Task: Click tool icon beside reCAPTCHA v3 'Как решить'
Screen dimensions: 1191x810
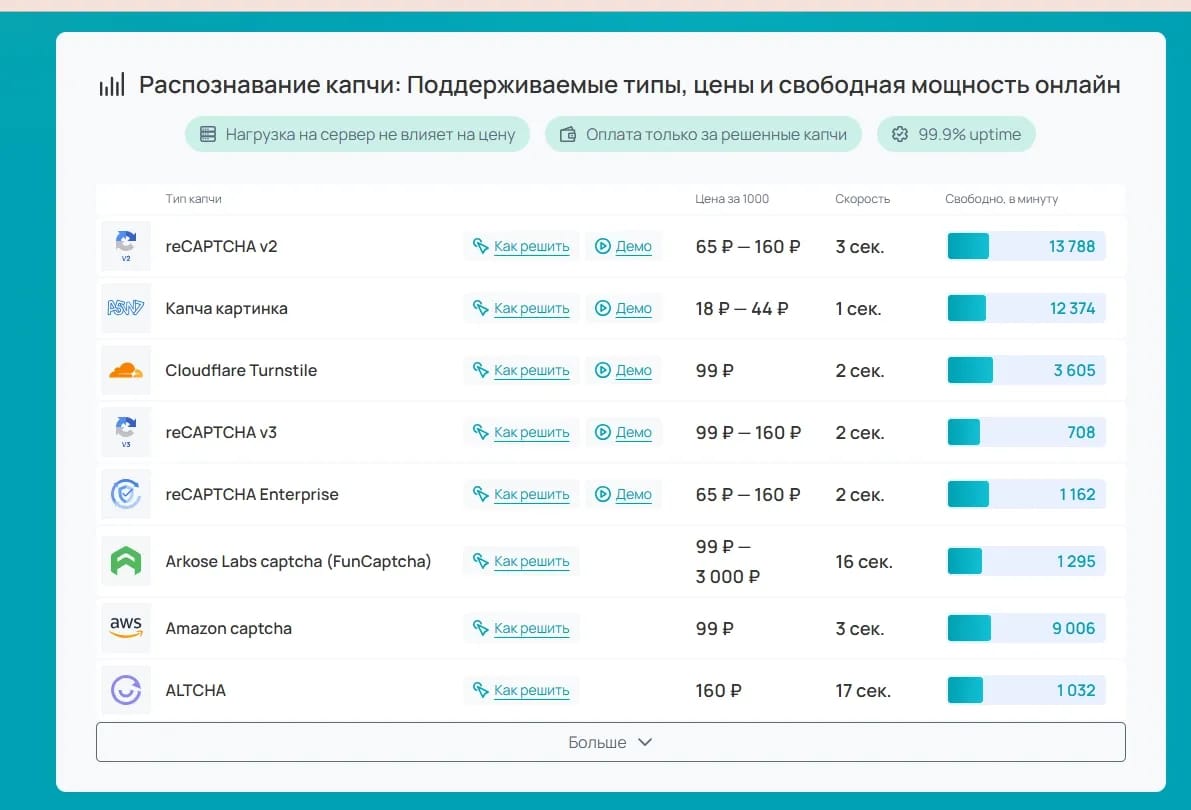Action: pos(480,432)
